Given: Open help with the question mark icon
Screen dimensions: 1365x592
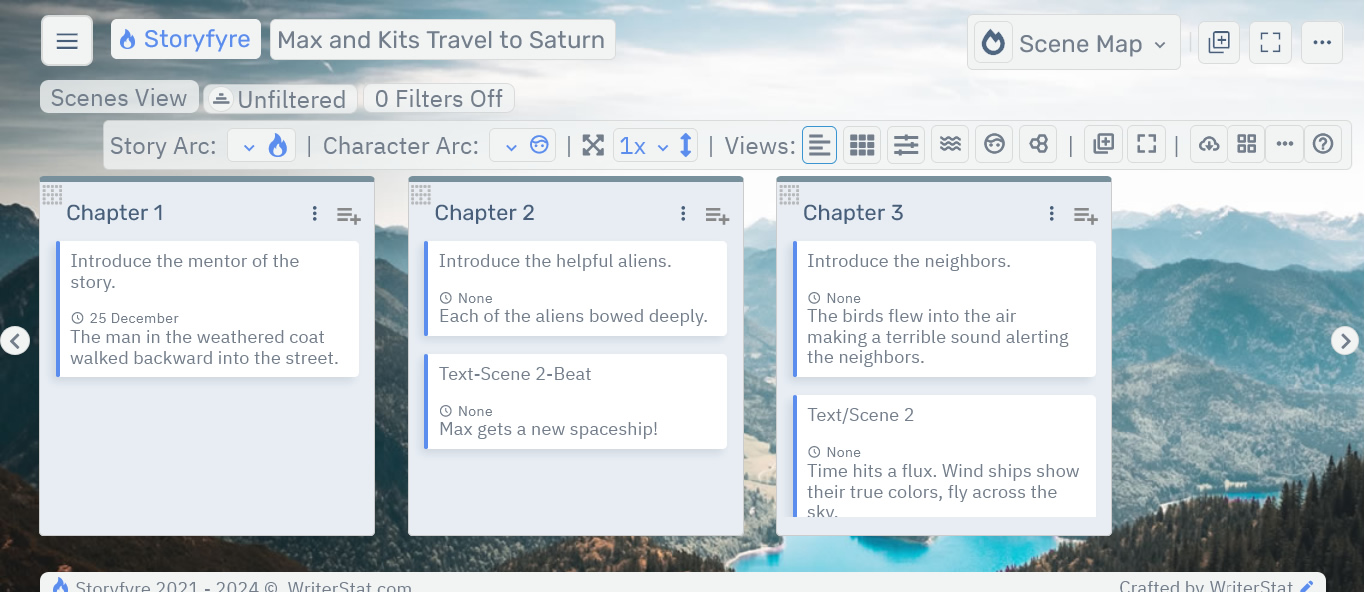Looking at the screenshot, I should 1322,144.
